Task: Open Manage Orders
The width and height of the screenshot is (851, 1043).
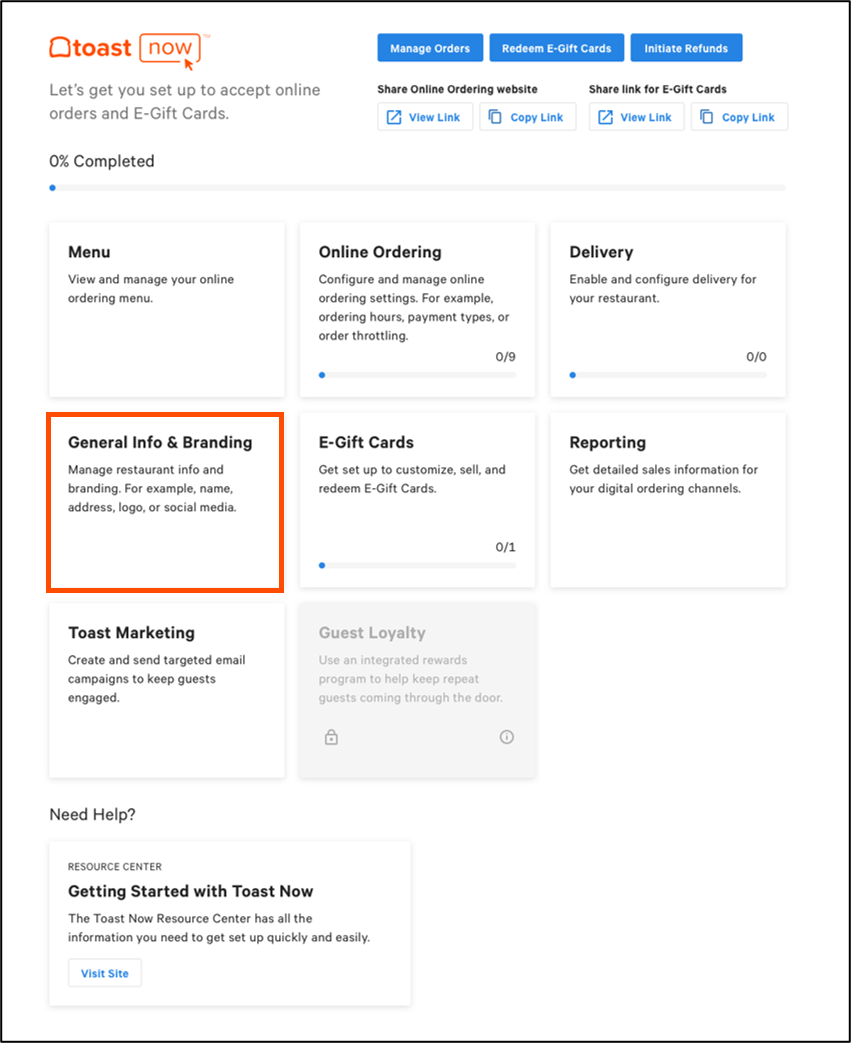Action: tap(430, 48)
